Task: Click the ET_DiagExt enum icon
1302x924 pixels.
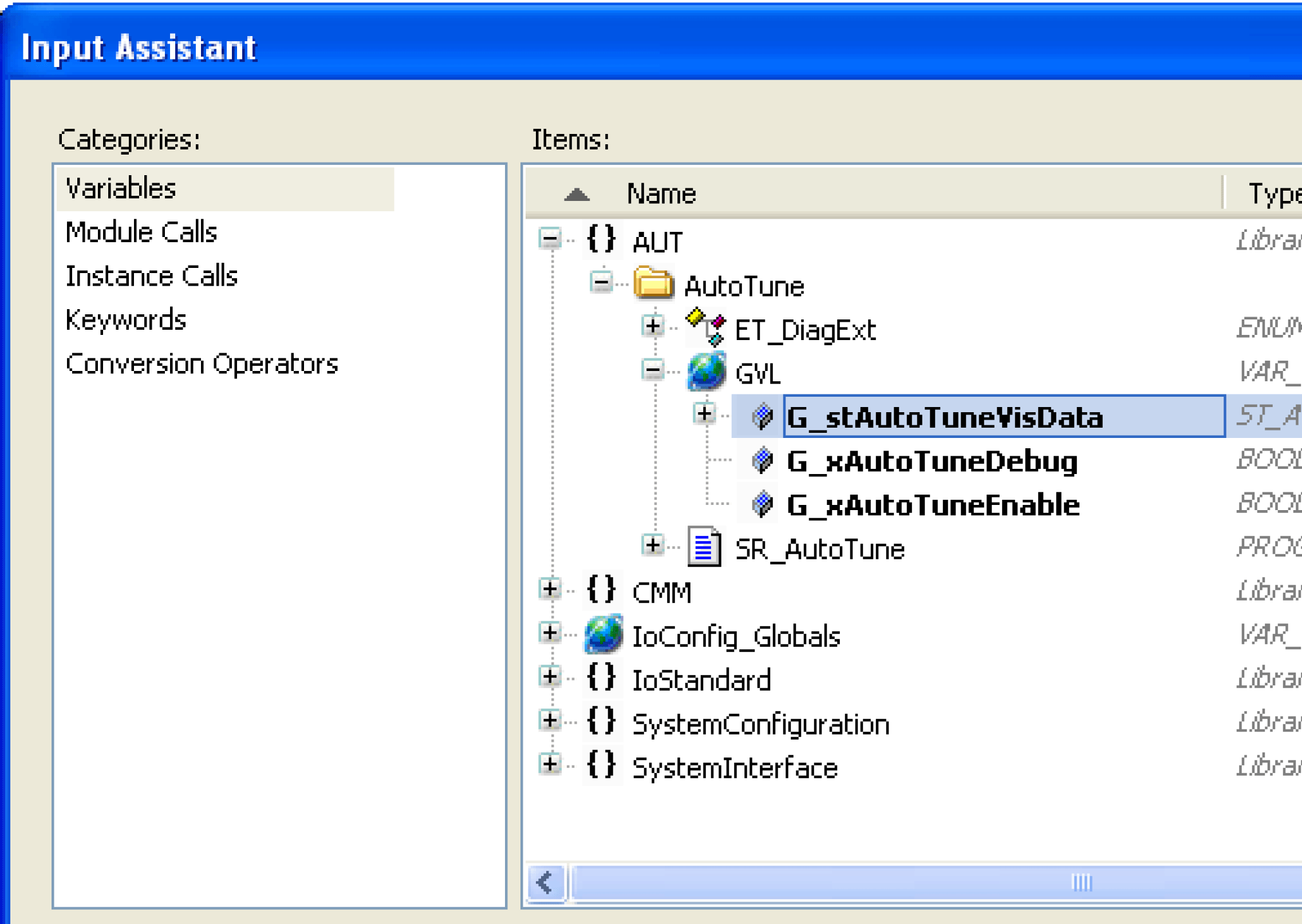Action: tap(706, 327)
